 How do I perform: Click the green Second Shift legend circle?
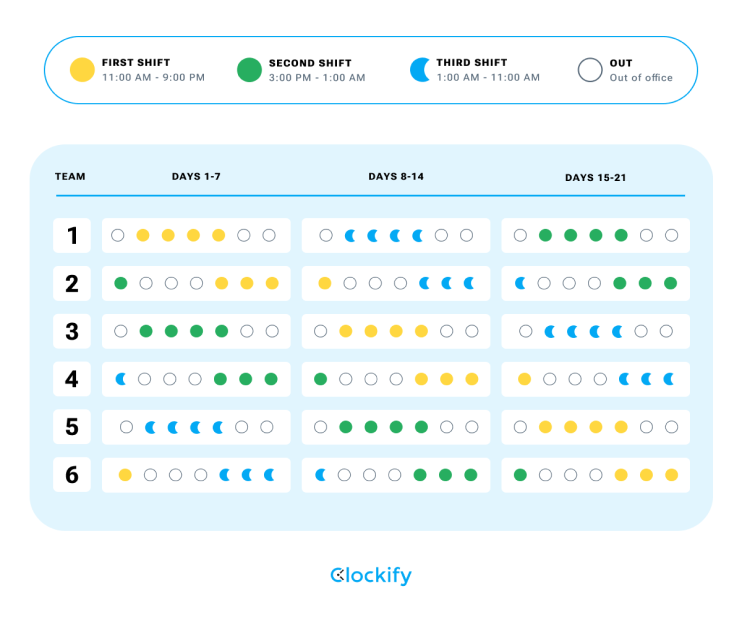click(x=249, y=70)
